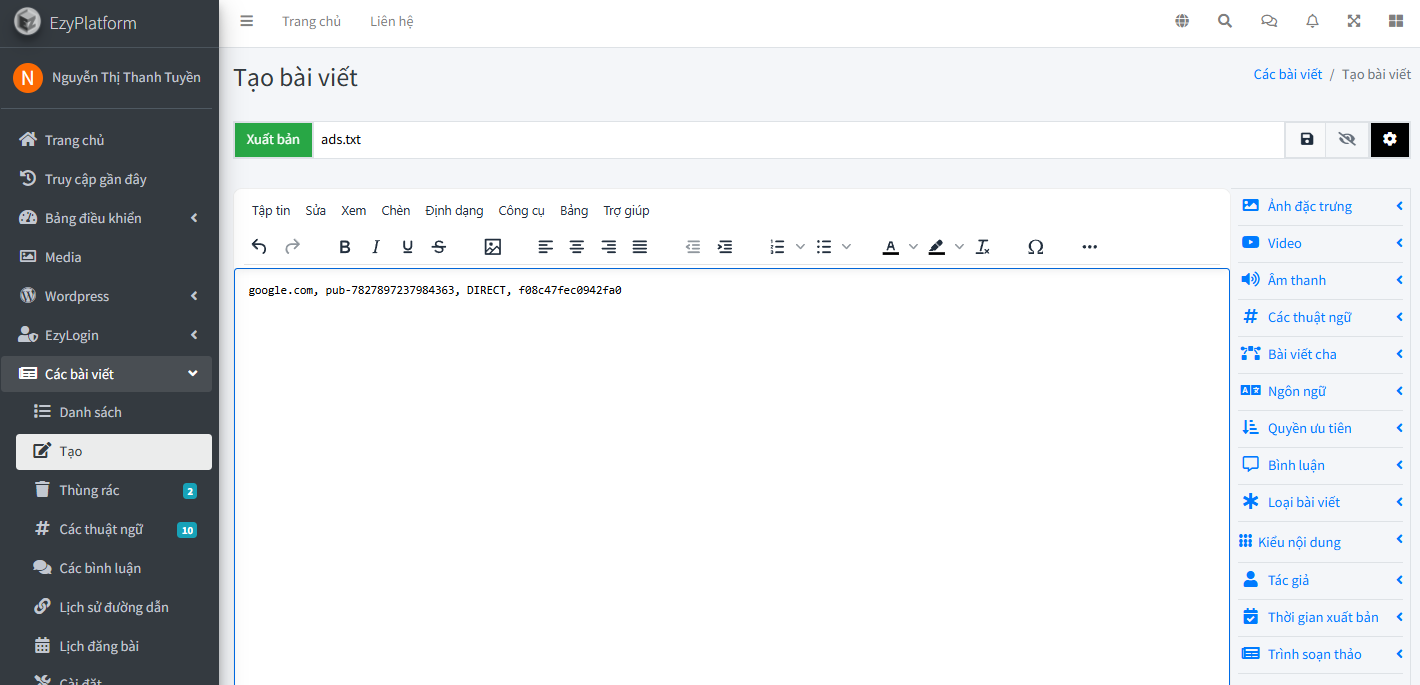The width and height of the screenshot is (1420, 685).
Task: Save the post with floppy disk icon
Action: [x=1306, y=140]
